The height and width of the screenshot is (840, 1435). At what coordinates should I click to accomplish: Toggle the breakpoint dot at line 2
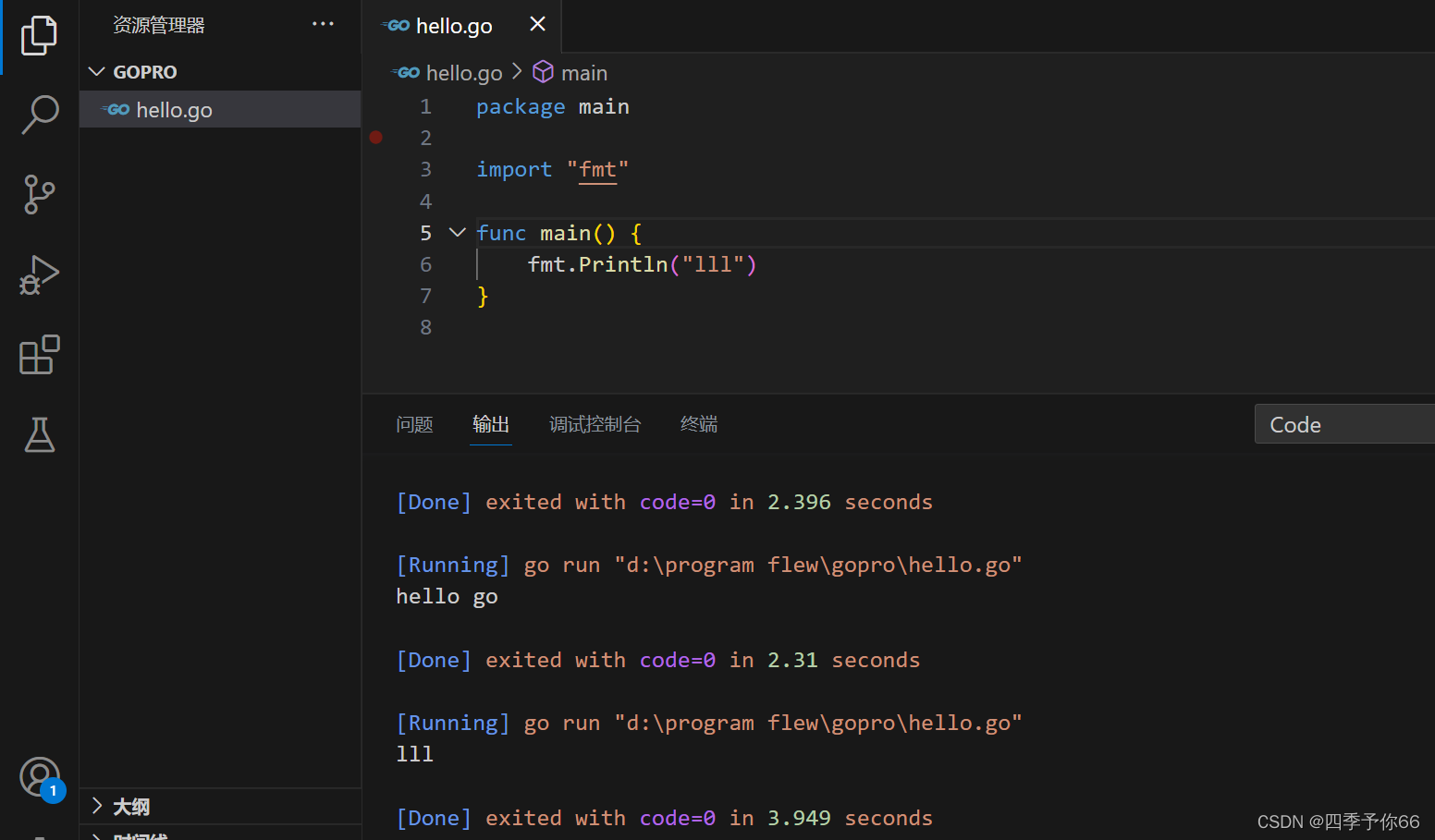(x=375, y=137)
